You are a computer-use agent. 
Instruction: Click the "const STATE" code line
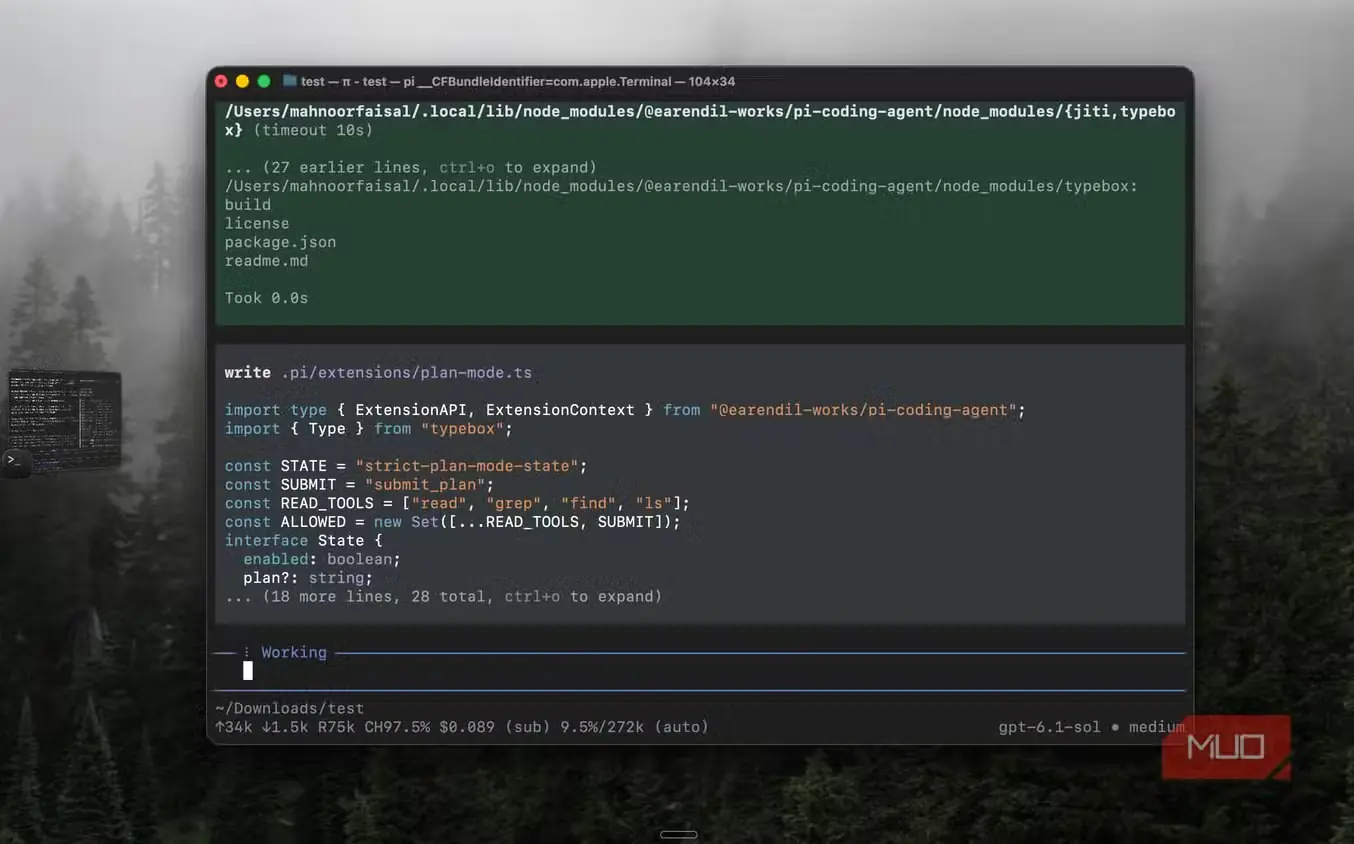point(406,466)
